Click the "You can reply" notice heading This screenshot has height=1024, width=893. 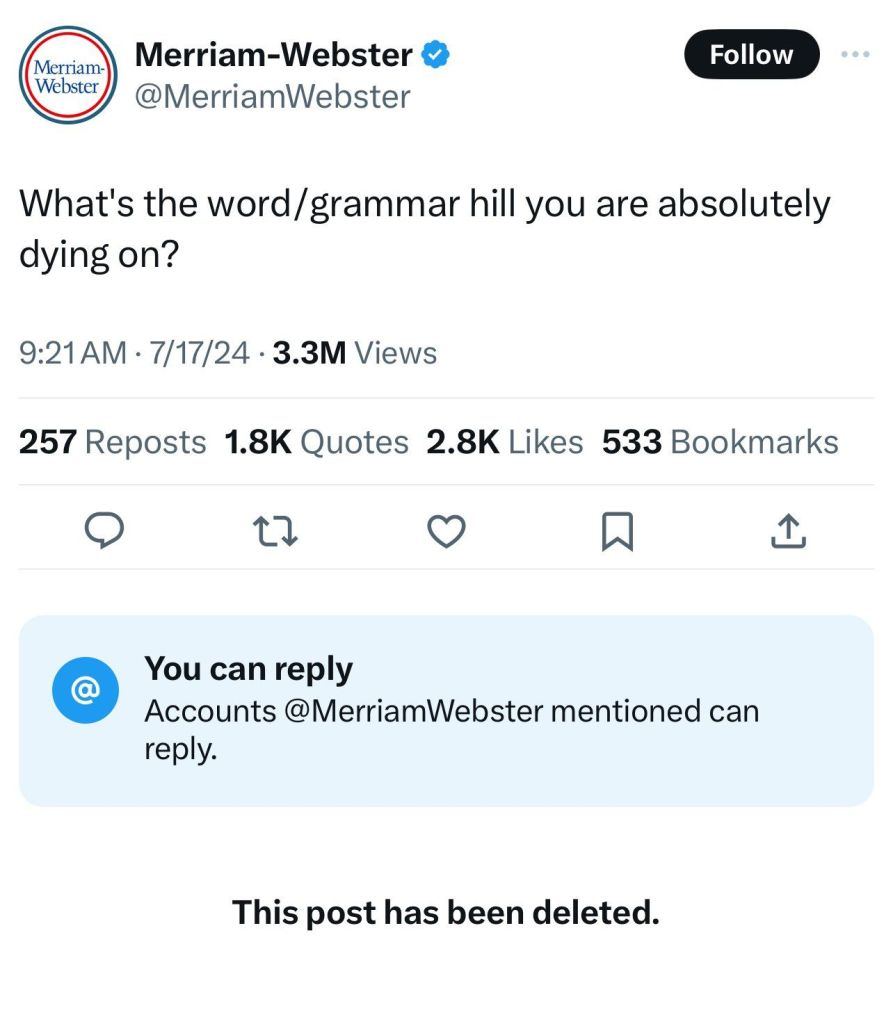248,668
